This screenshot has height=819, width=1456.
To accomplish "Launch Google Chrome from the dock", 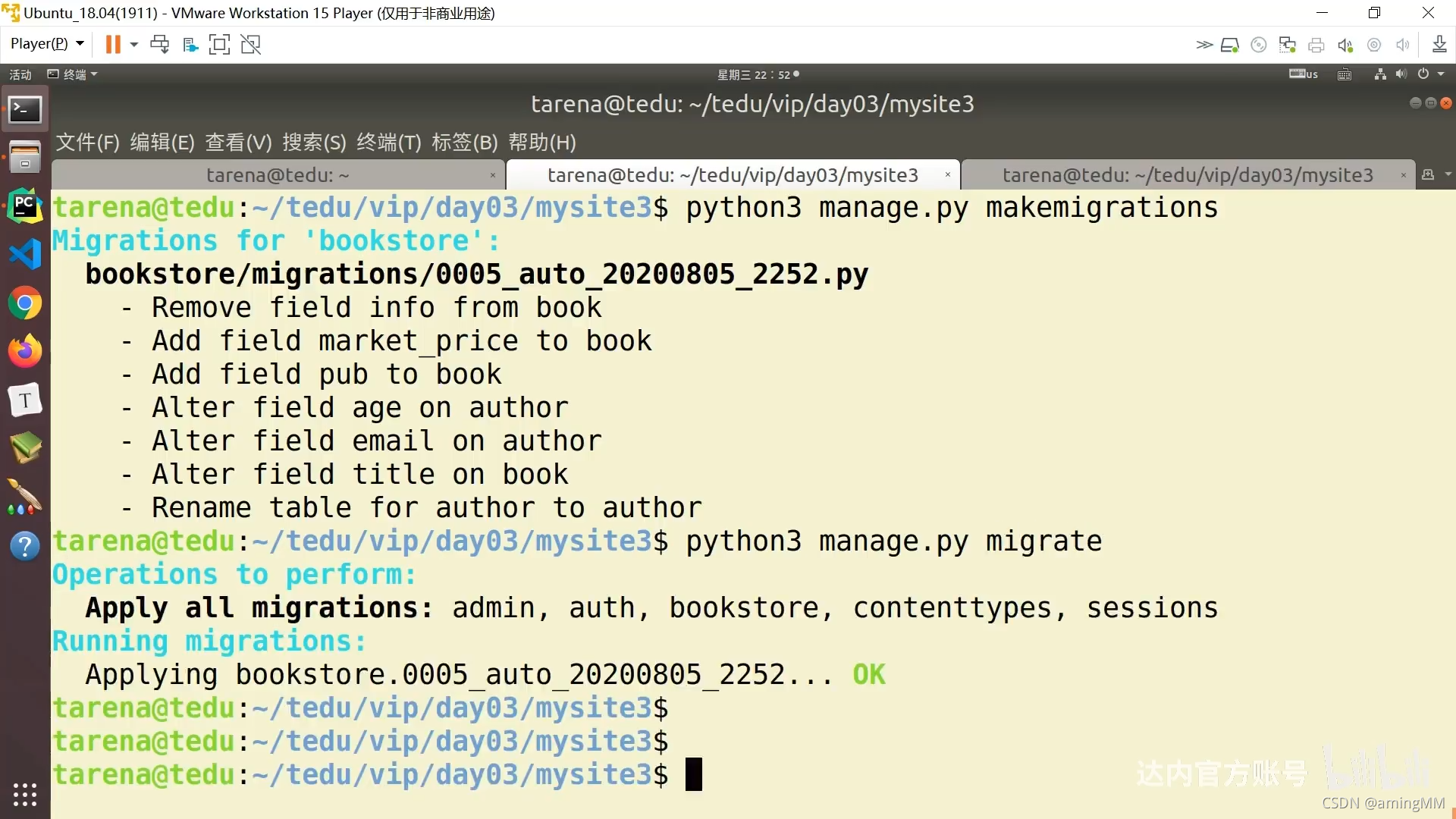I will (25, 303).
